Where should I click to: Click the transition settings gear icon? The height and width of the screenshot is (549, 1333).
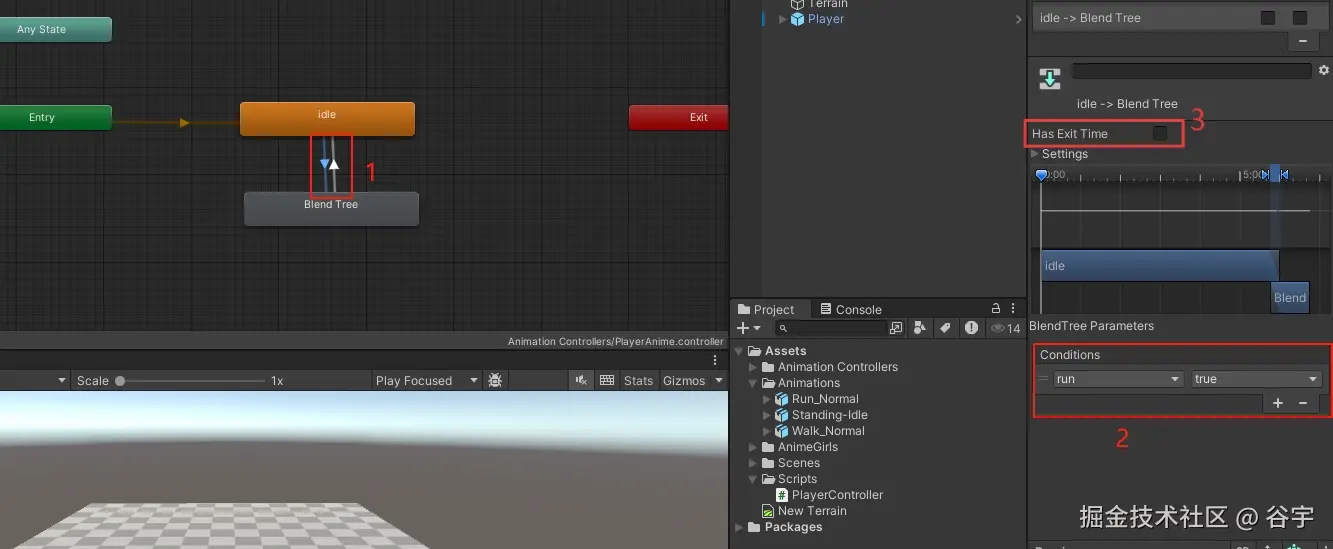coord(1324,71)
